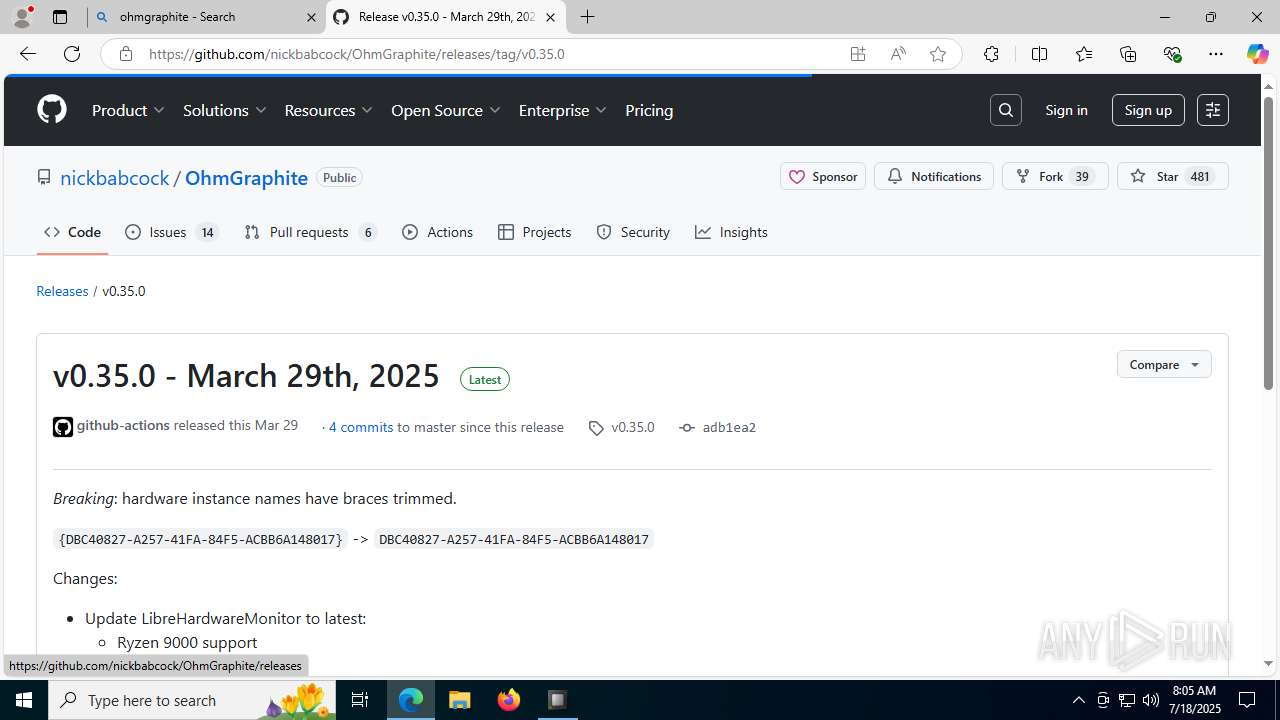The image size is (1280, 720).
Task: Open the Collections icon in toolbar
Action: click(x=1128, y=54)
